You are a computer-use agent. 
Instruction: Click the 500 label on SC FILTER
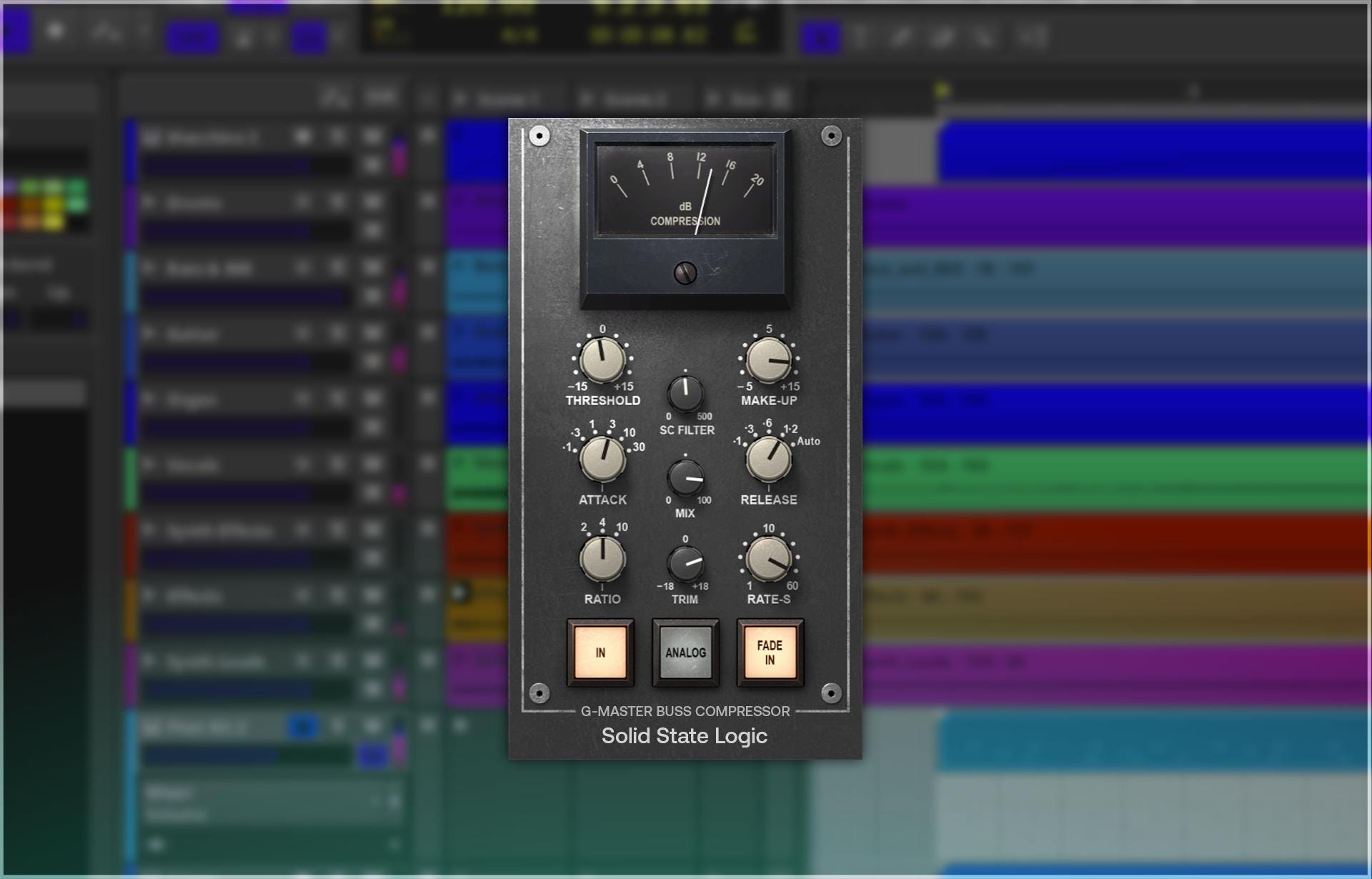point(705,417)
